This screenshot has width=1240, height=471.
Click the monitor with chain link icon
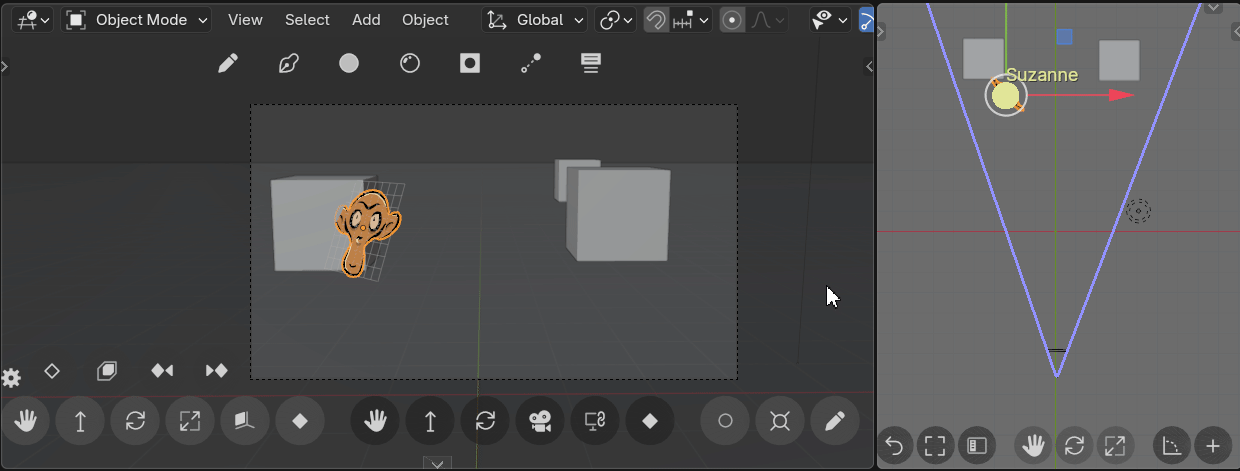pyautogui.click(x=595, y=422)
